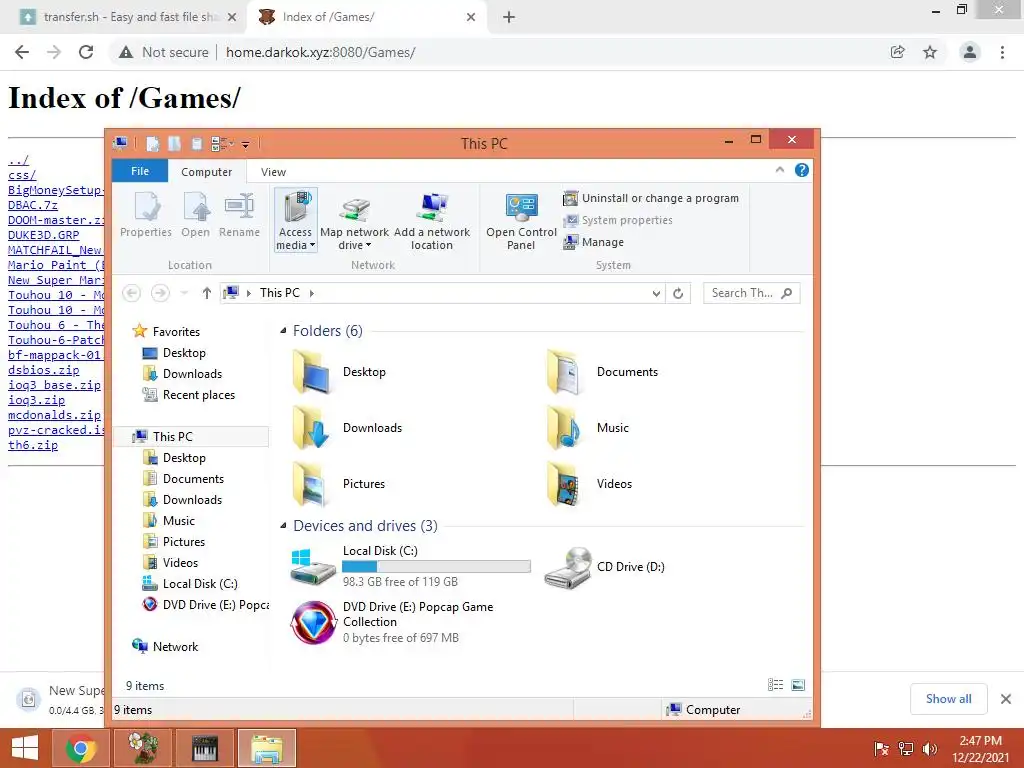Select Downloads under Favorites

click(182, 374)
